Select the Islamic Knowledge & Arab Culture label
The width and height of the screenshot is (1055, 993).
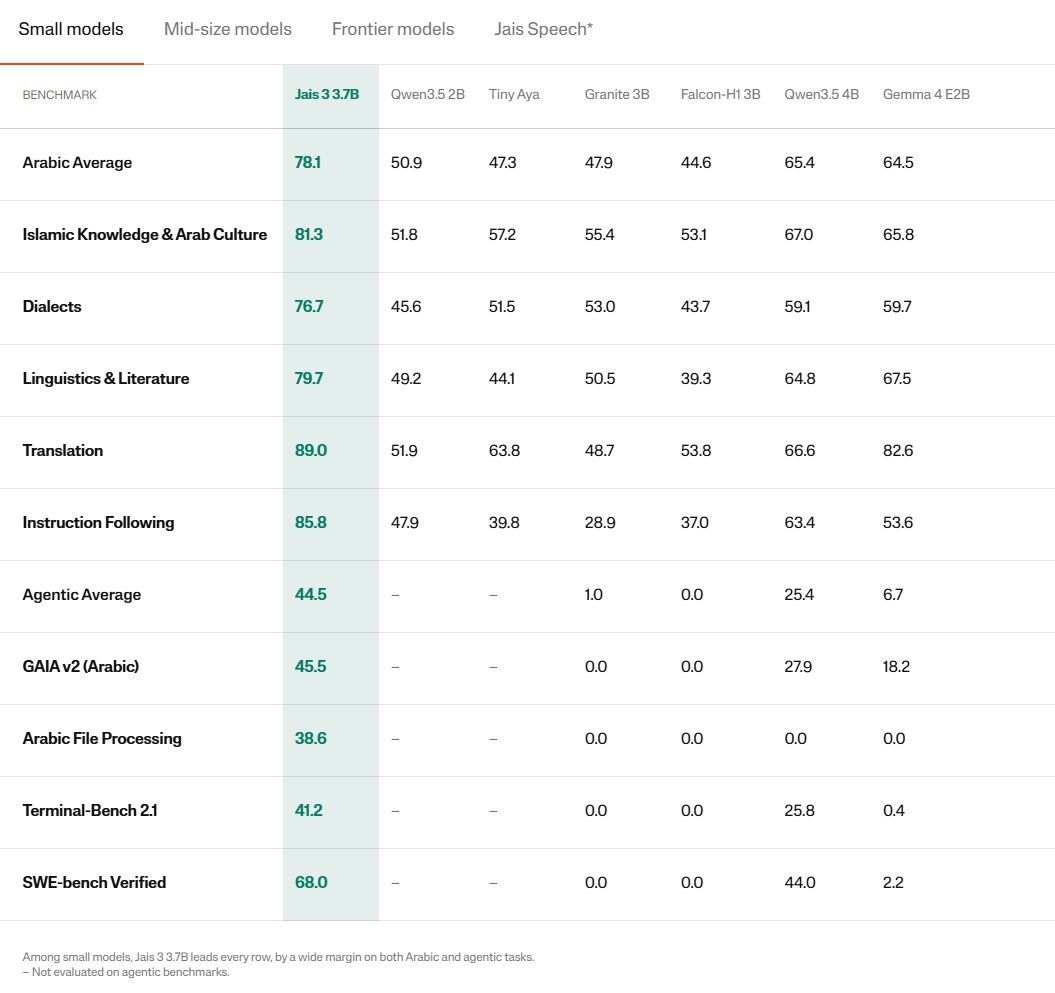pos(145,234)
